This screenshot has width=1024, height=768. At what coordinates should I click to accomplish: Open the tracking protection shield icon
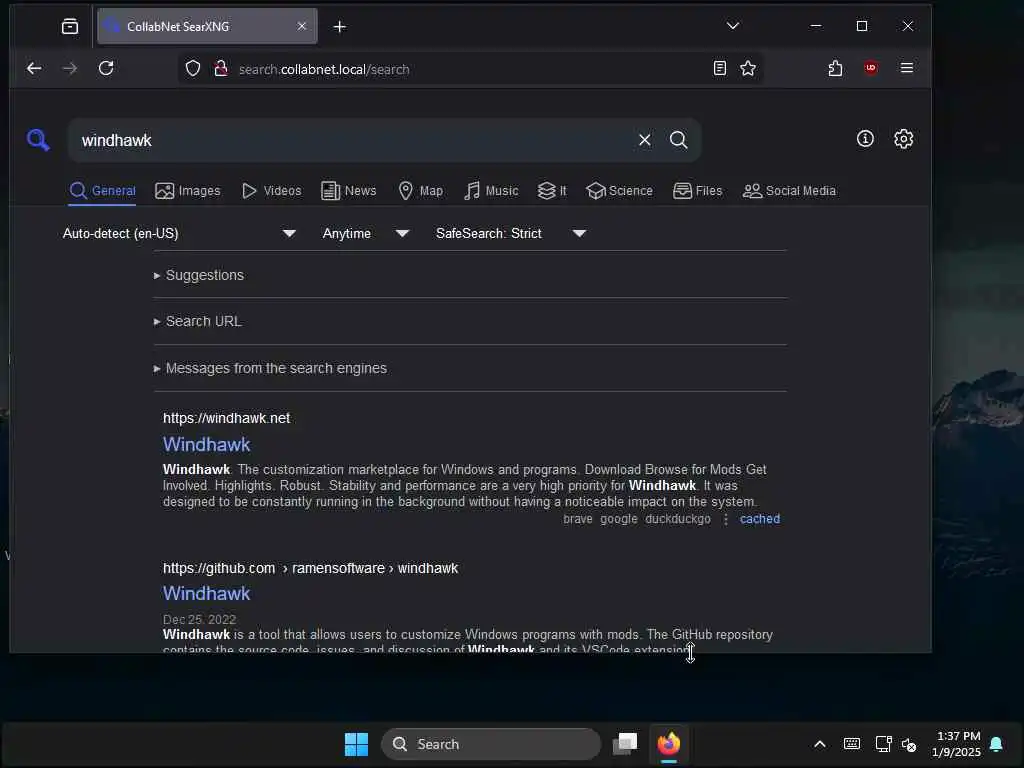(193, 69)
